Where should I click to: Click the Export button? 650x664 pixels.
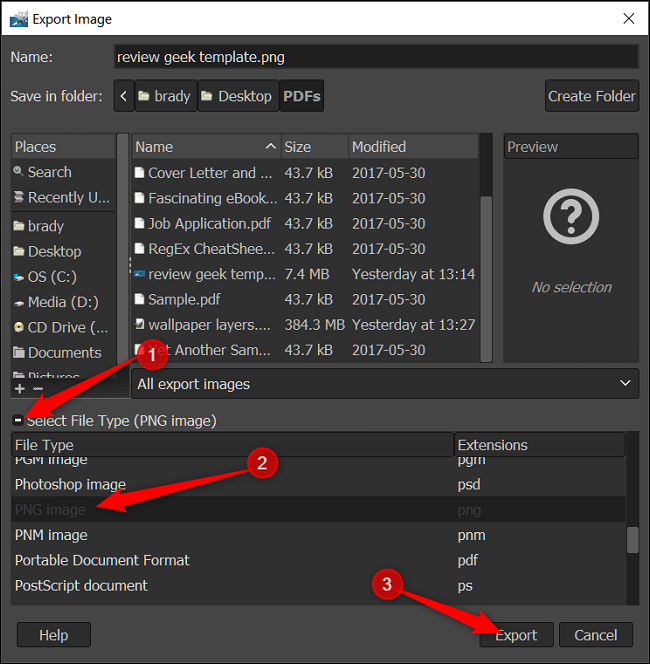(516, 635)
